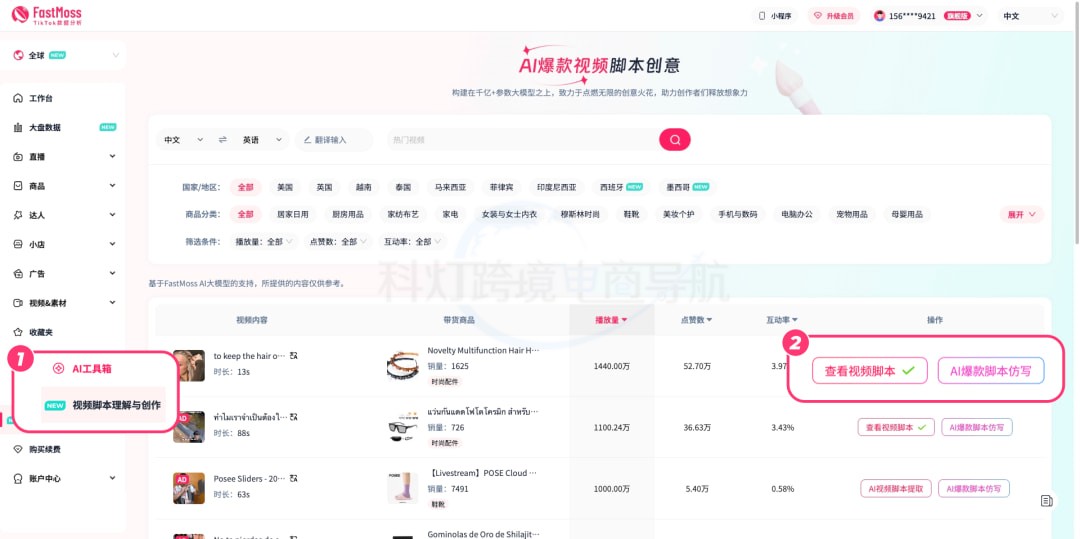Click AI爆款脚本仿写 in Posee Sliders row

point(974,489)
